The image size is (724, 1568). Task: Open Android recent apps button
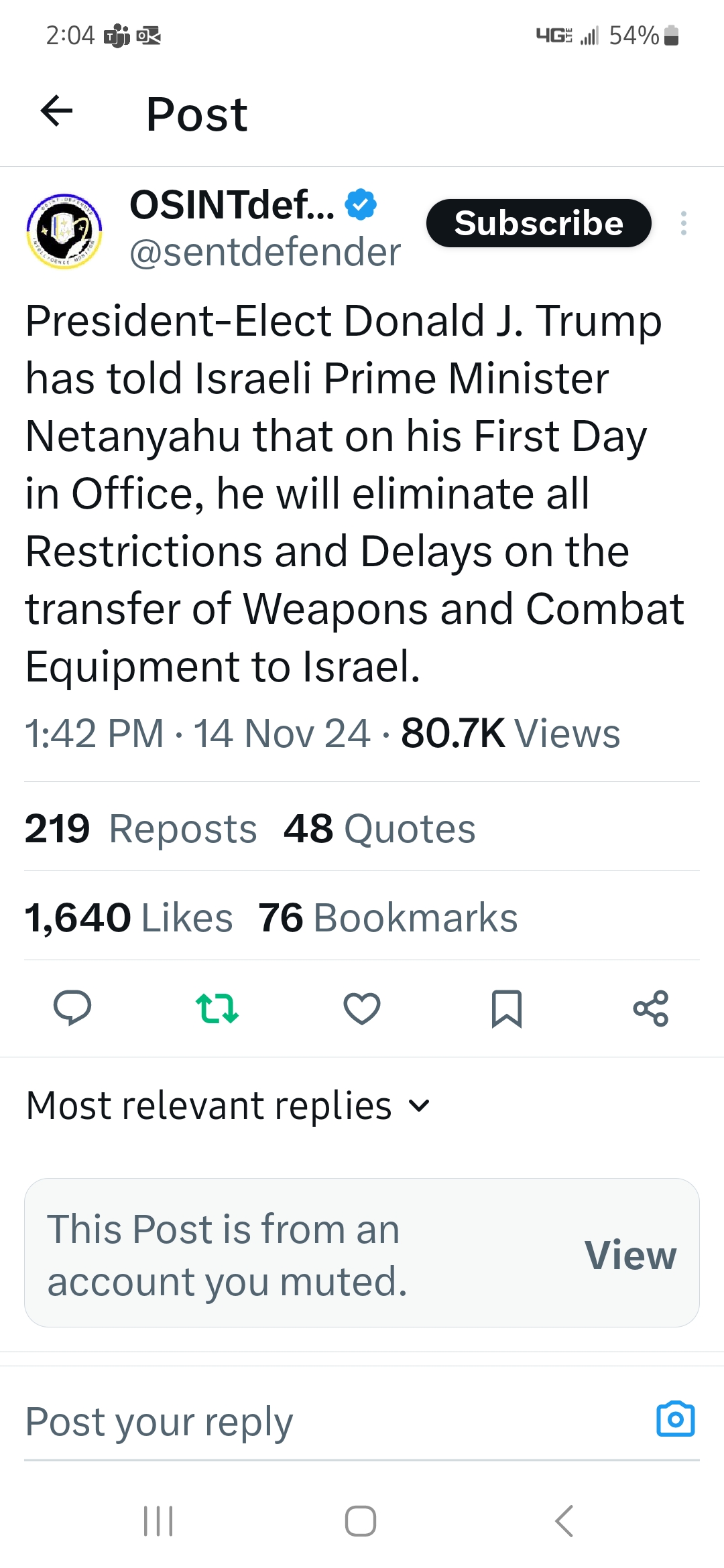click(x=159, y=1520)
